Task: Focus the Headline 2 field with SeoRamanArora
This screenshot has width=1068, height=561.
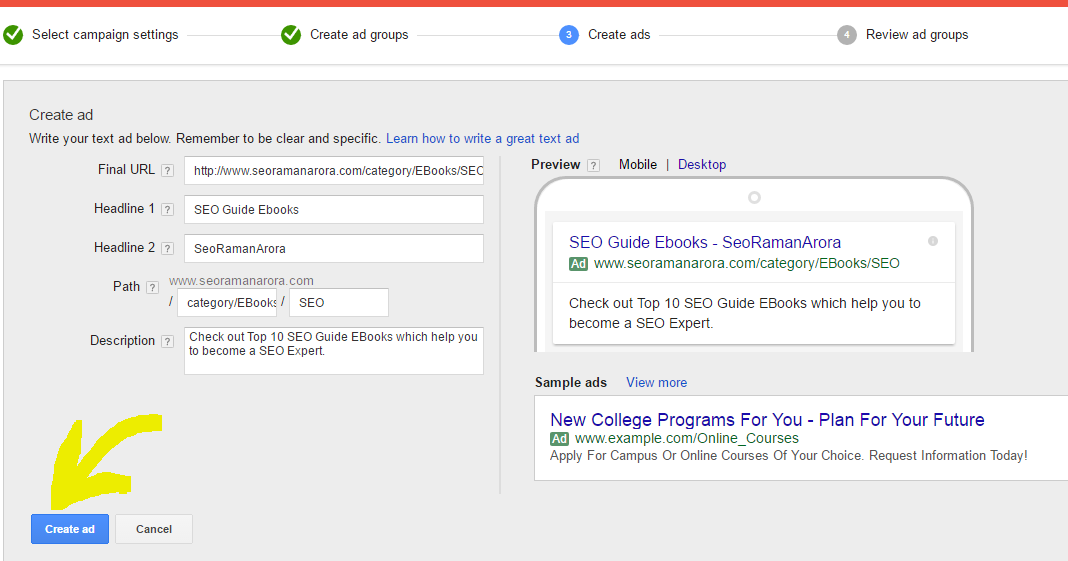Action: point(334,249)
